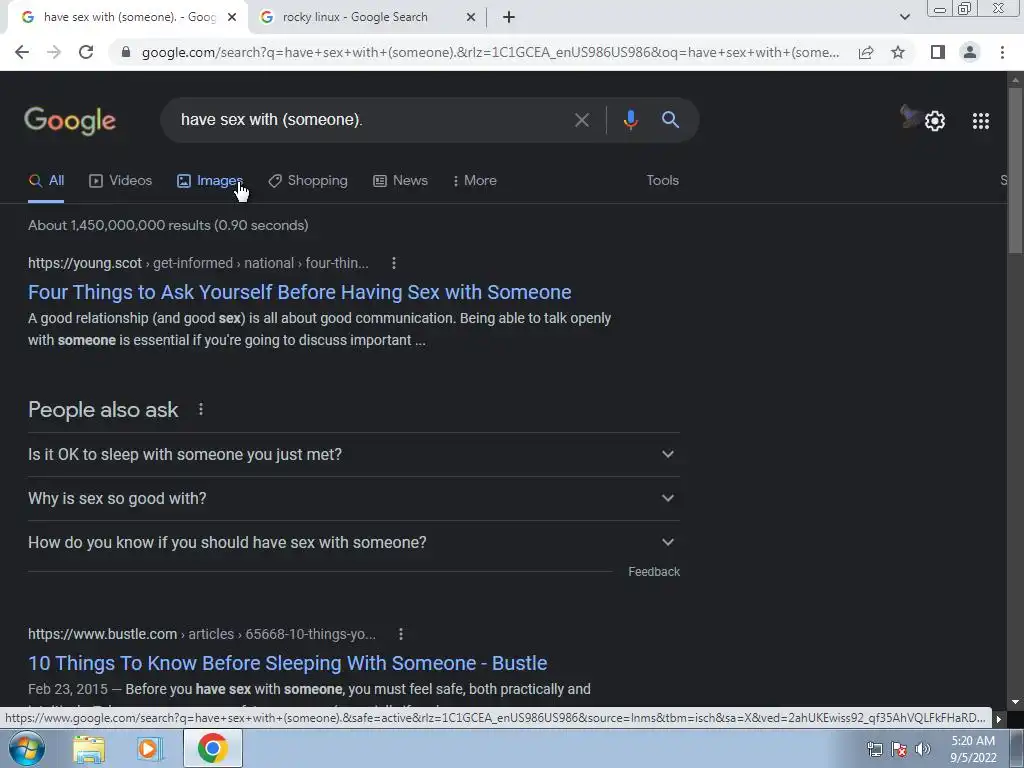Click the network tray icon
This screenshot has height=768, width=1024.
[874, 749]
